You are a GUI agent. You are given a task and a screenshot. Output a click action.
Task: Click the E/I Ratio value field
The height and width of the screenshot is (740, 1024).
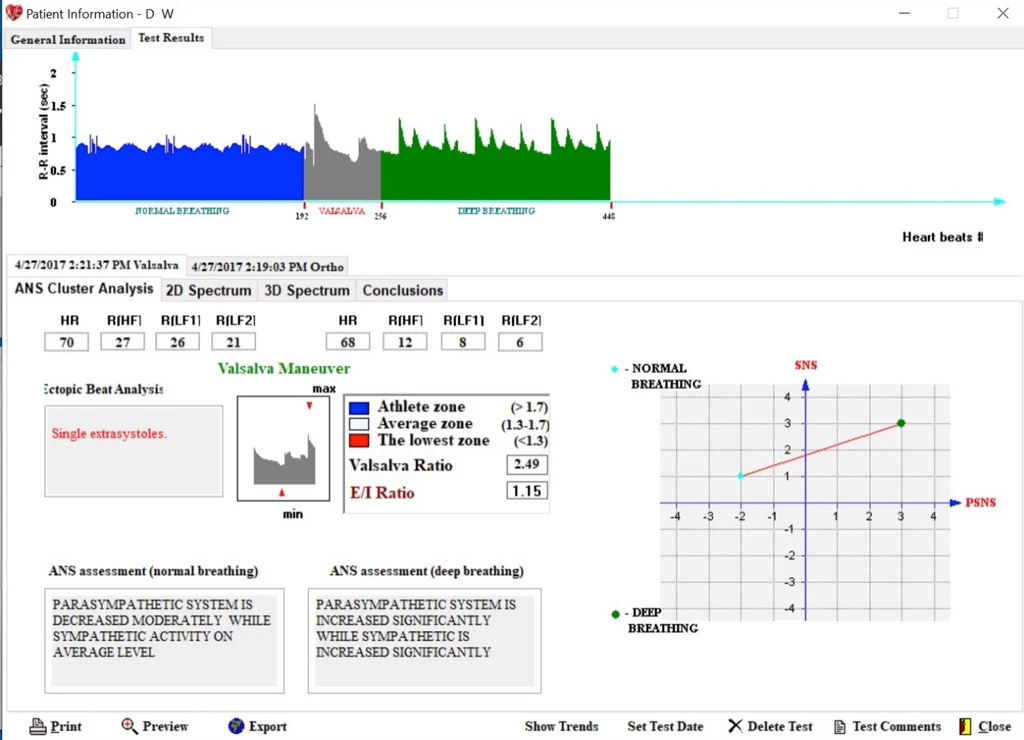pos(526,491)
